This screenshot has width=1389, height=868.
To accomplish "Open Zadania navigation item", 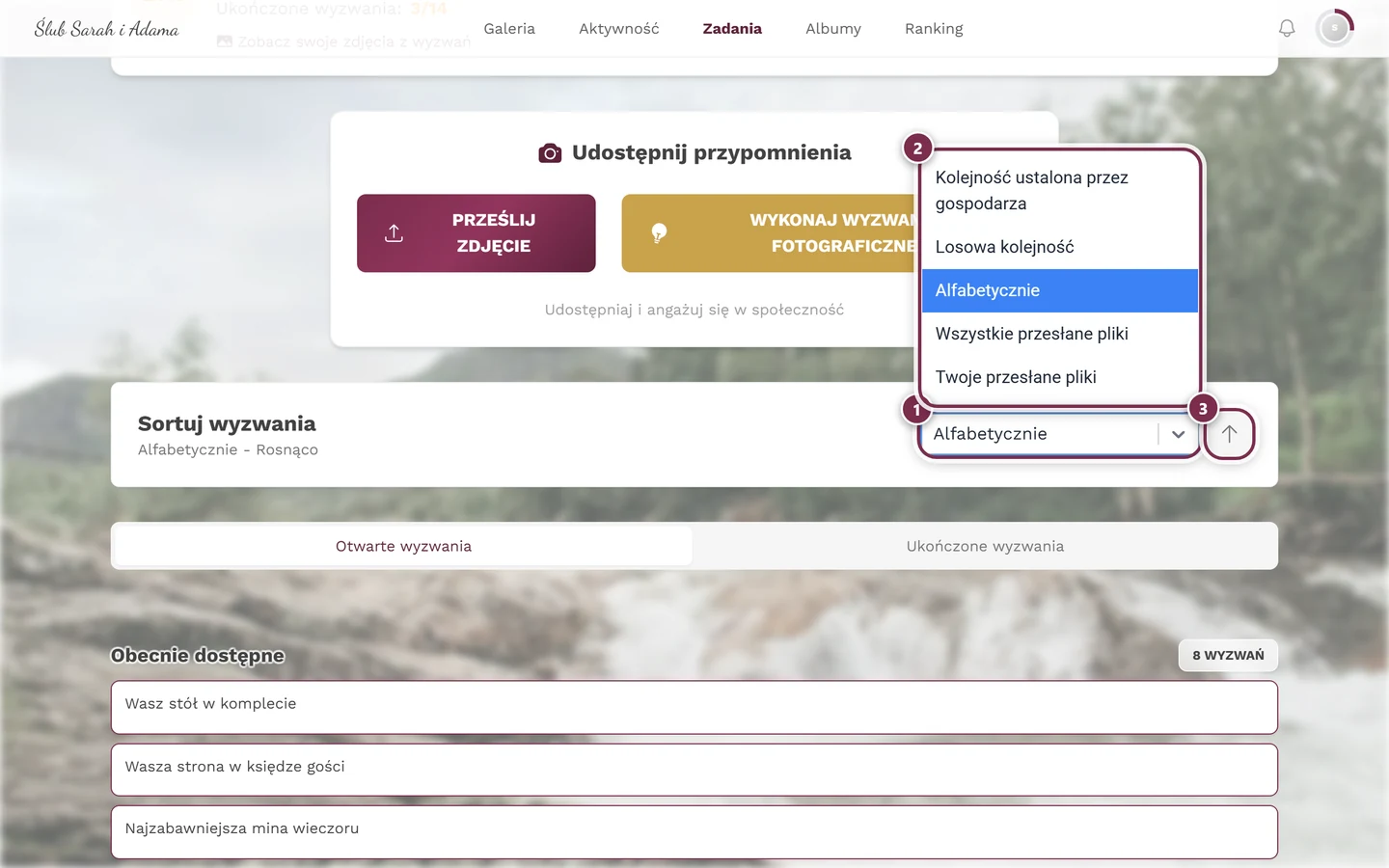I will pos(732,29).
